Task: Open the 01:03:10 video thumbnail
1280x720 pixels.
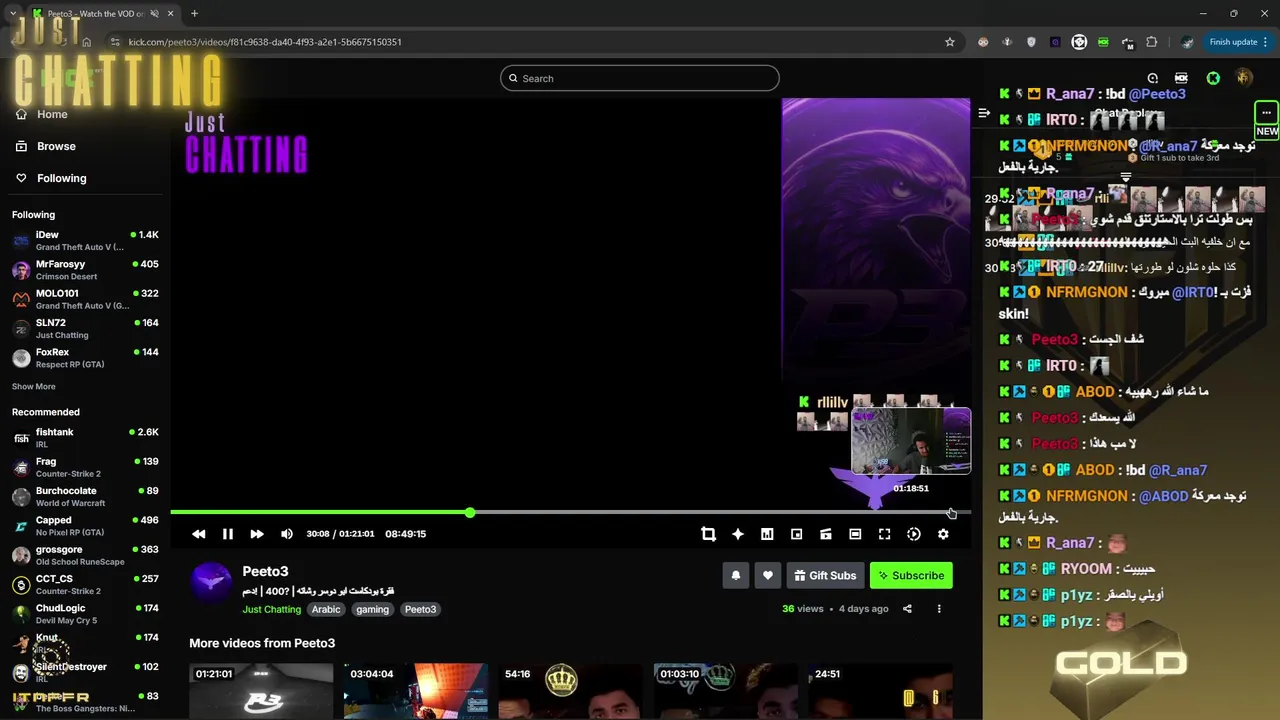Action: tap(725, 691)
